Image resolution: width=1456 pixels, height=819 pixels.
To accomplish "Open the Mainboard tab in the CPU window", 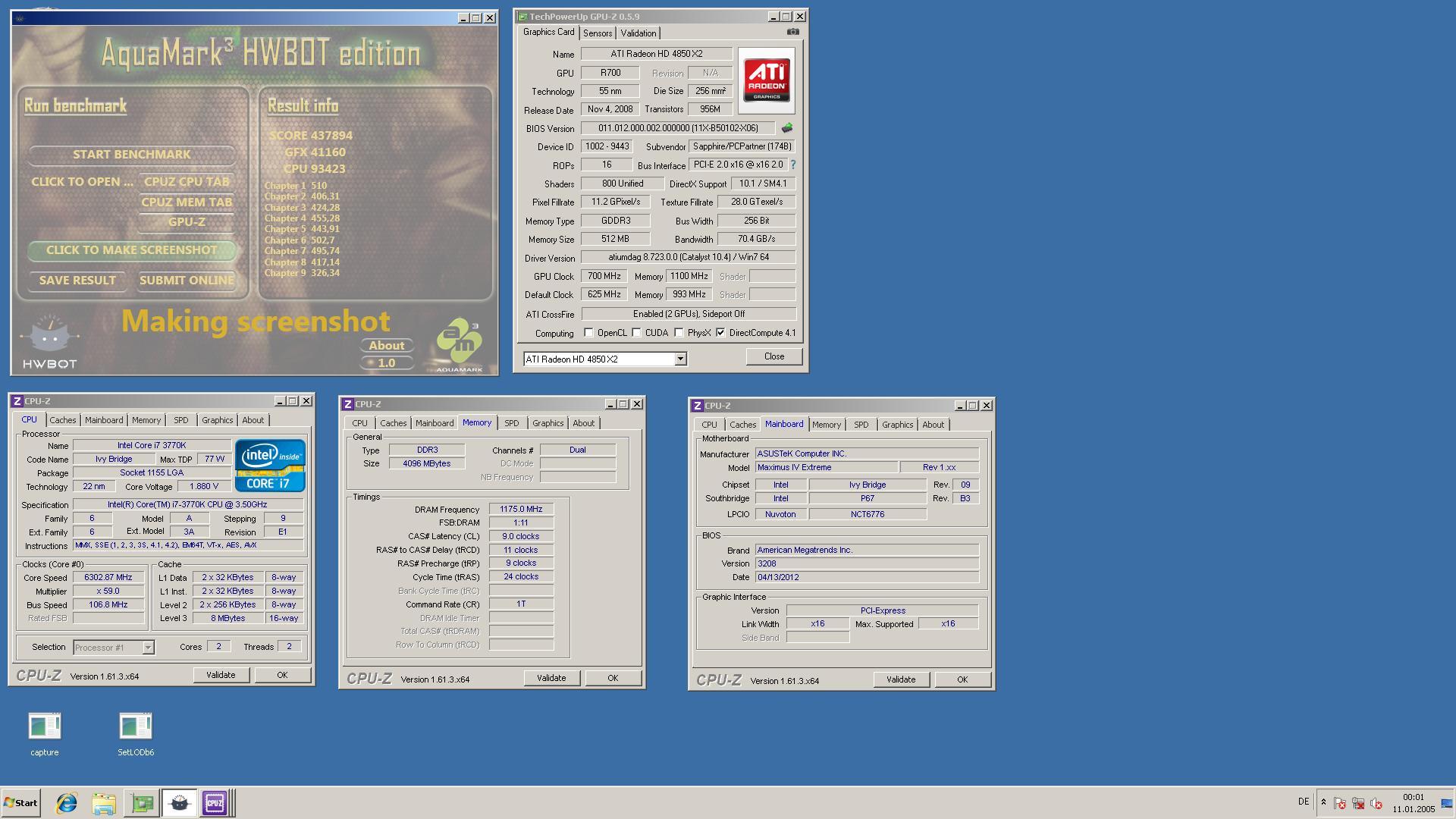I will (104, 420).
